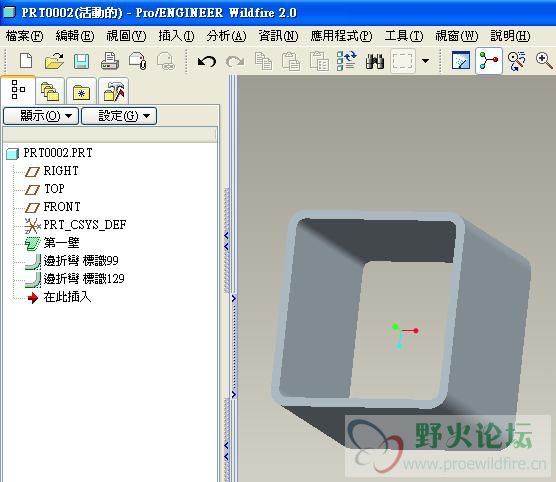The image size is (556, 482).
Task: Switch to the Folder Browser tab
Action: [50, 91]
